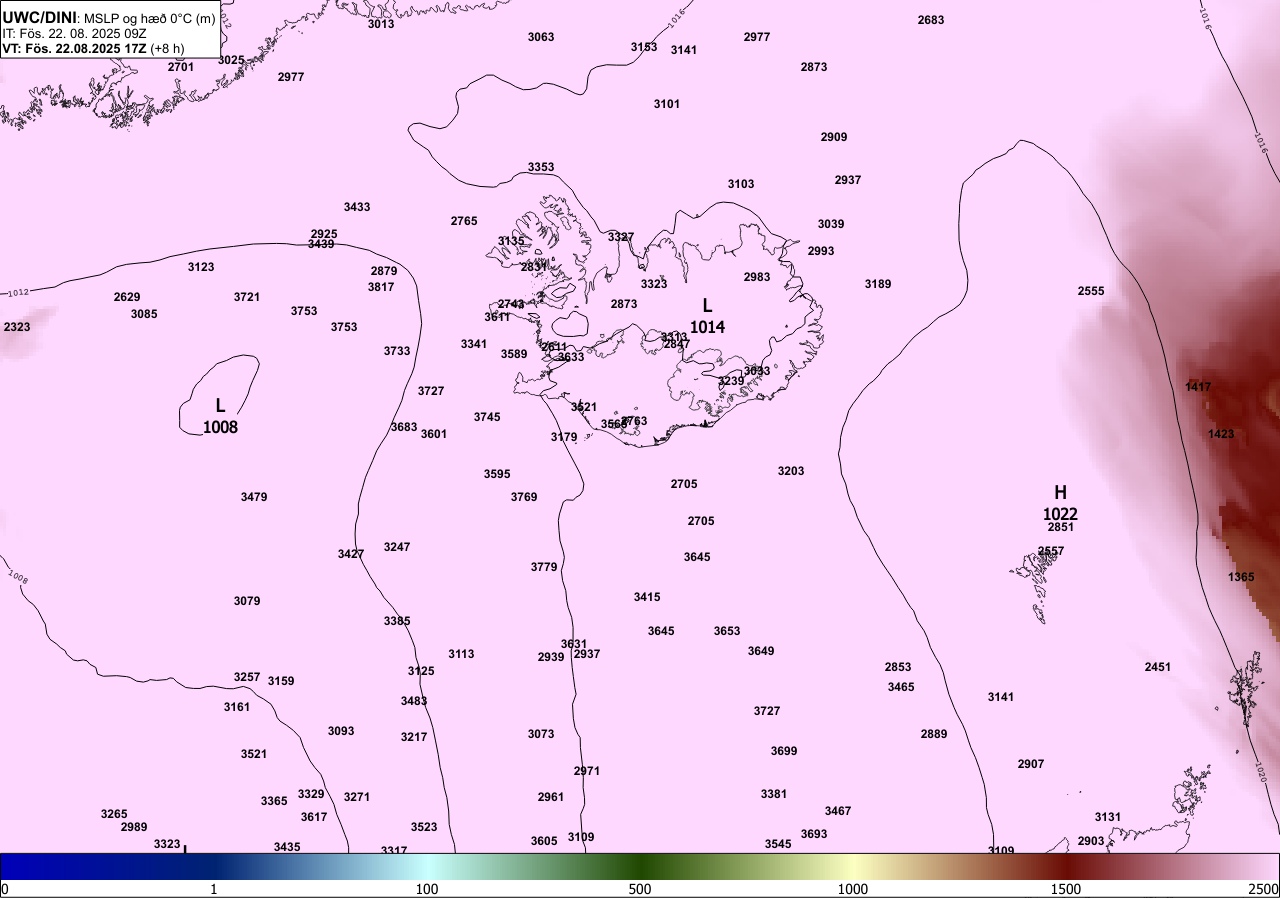Image resolution: width=1280 pixels, height=898 pixels.
Task: Click the 500 label on the colour scale
Action: 640,889
